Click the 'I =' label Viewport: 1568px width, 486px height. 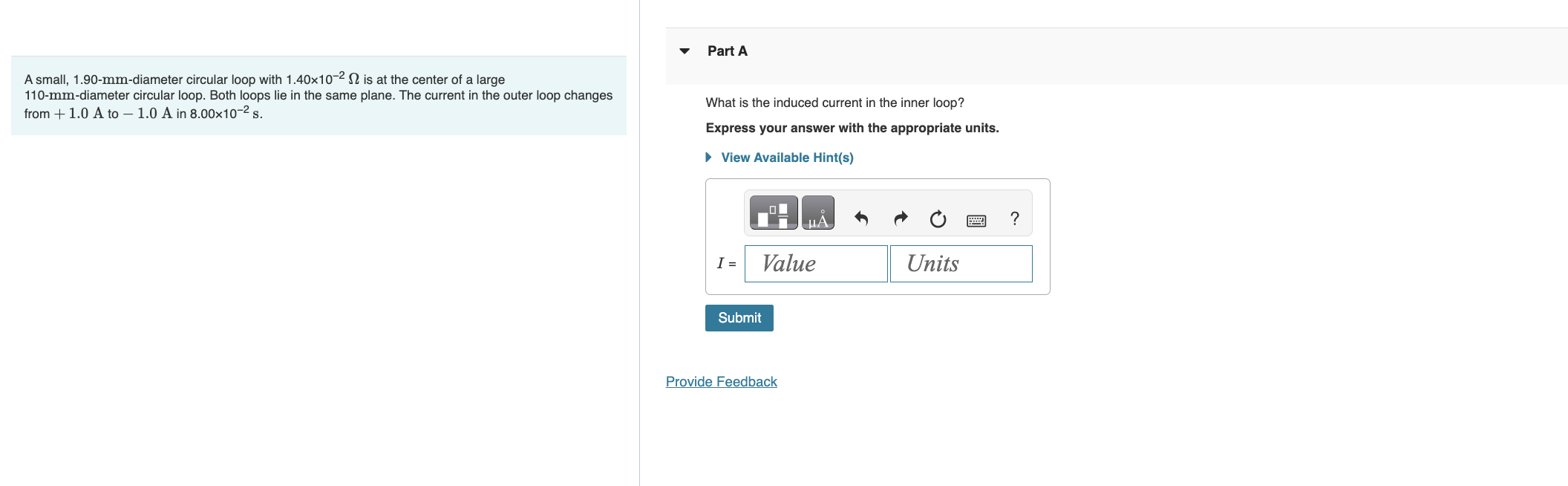click(x=727, y=263)
